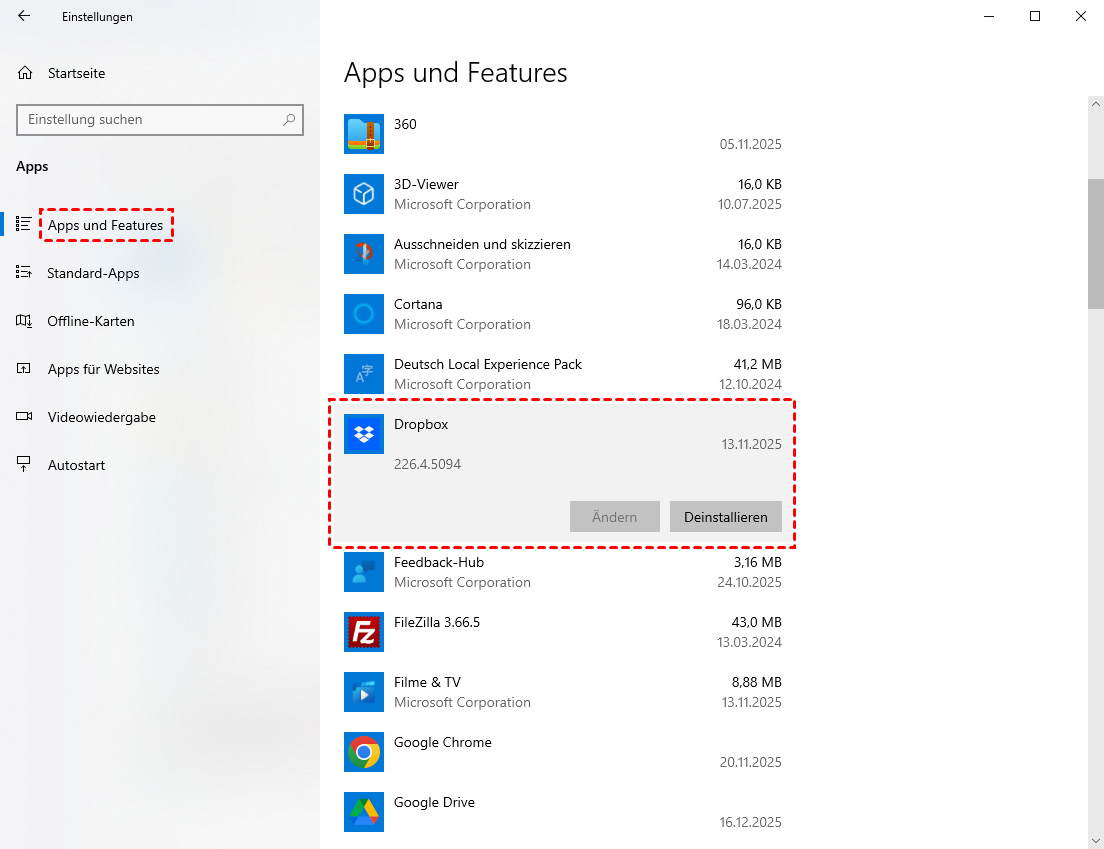Click the 3,16 MB size value

coord(758,562)
